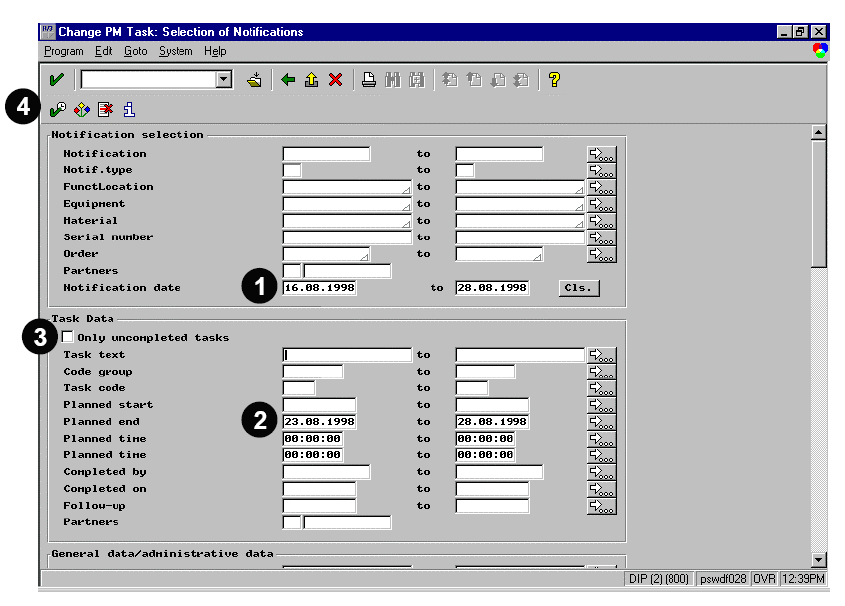Open multiple selection for Planned start row
845x606 pixels.
601,405
